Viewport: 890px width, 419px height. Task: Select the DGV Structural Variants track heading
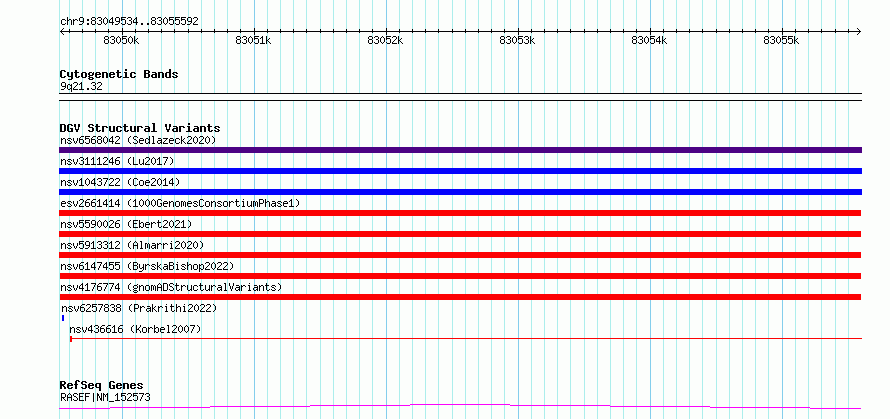point(140,128)
